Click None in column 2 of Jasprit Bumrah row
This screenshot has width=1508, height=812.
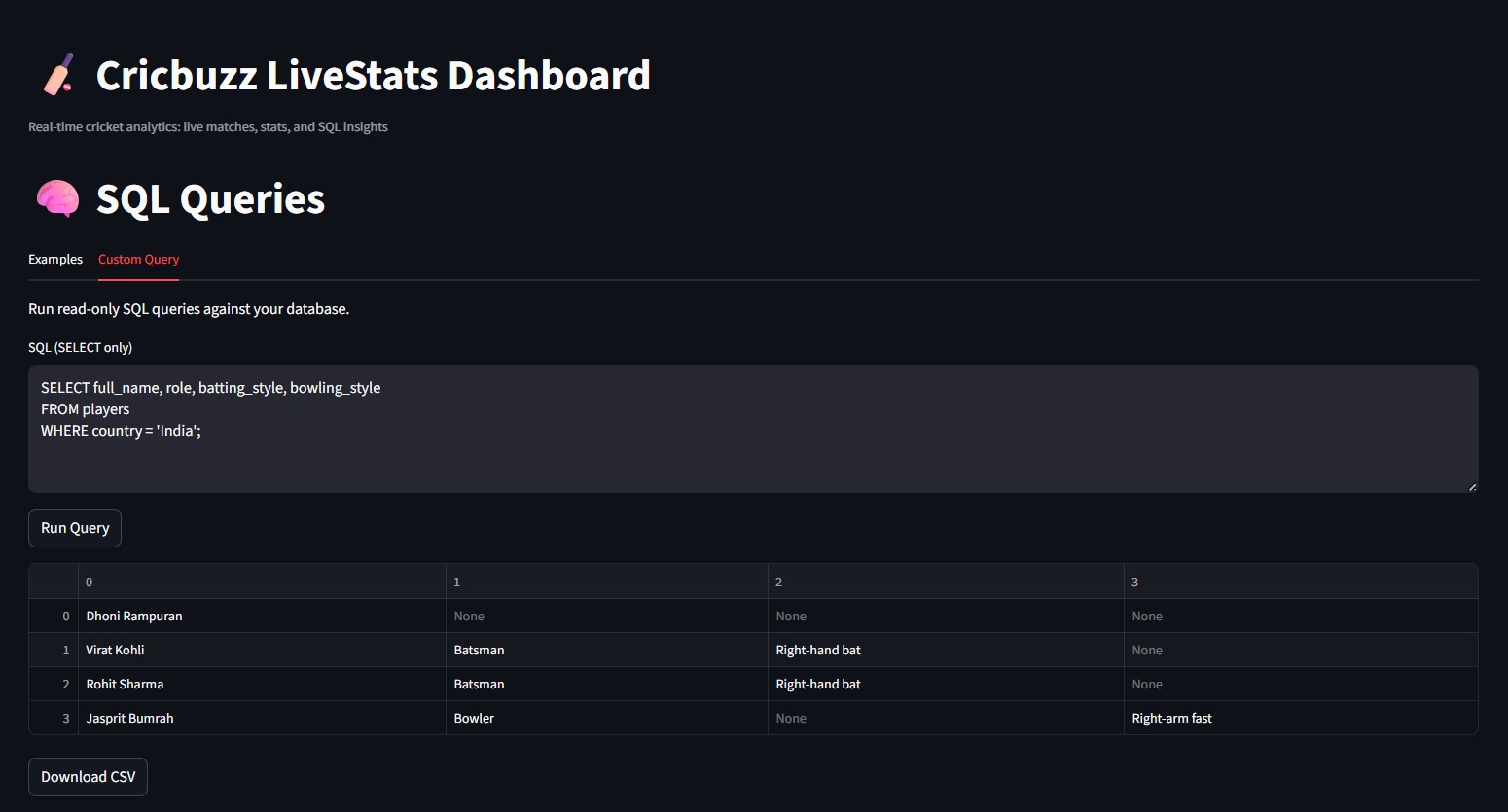(946, 718)
